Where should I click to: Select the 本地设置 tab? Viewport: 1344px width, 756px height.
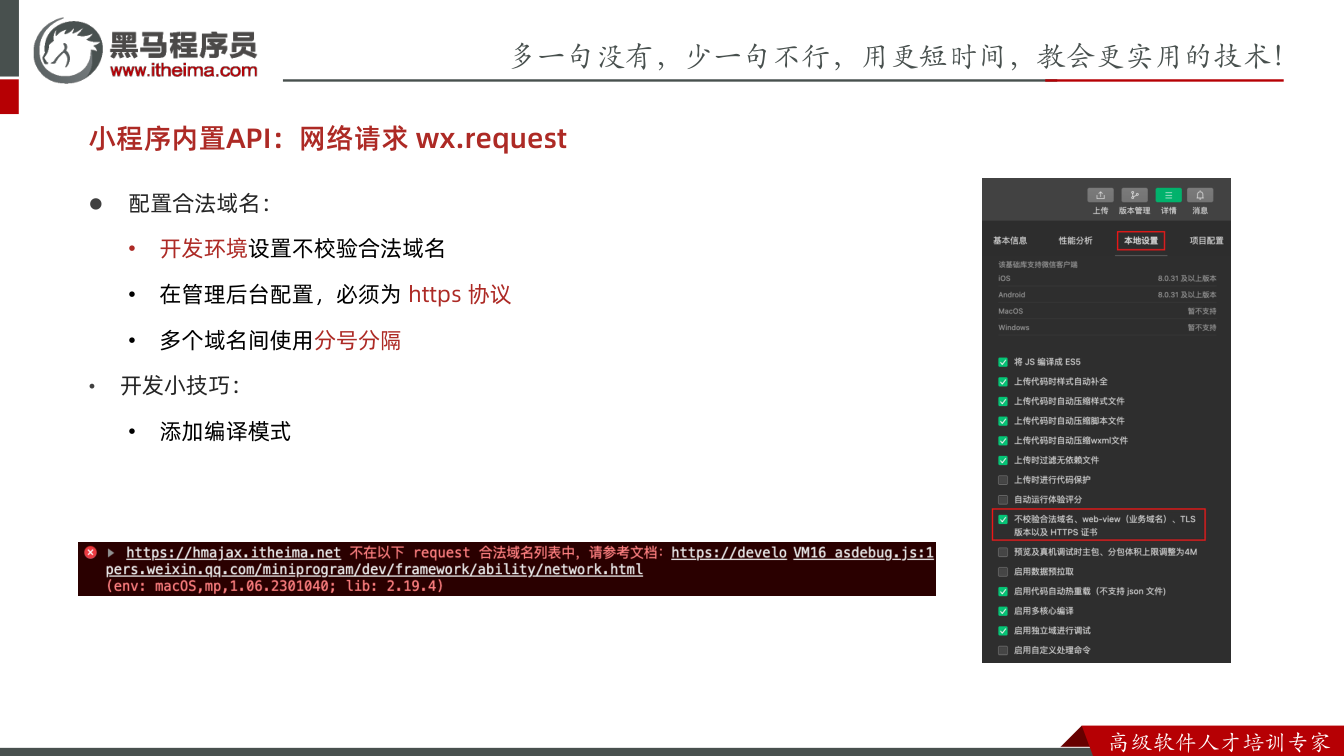tap(1141, 241)
